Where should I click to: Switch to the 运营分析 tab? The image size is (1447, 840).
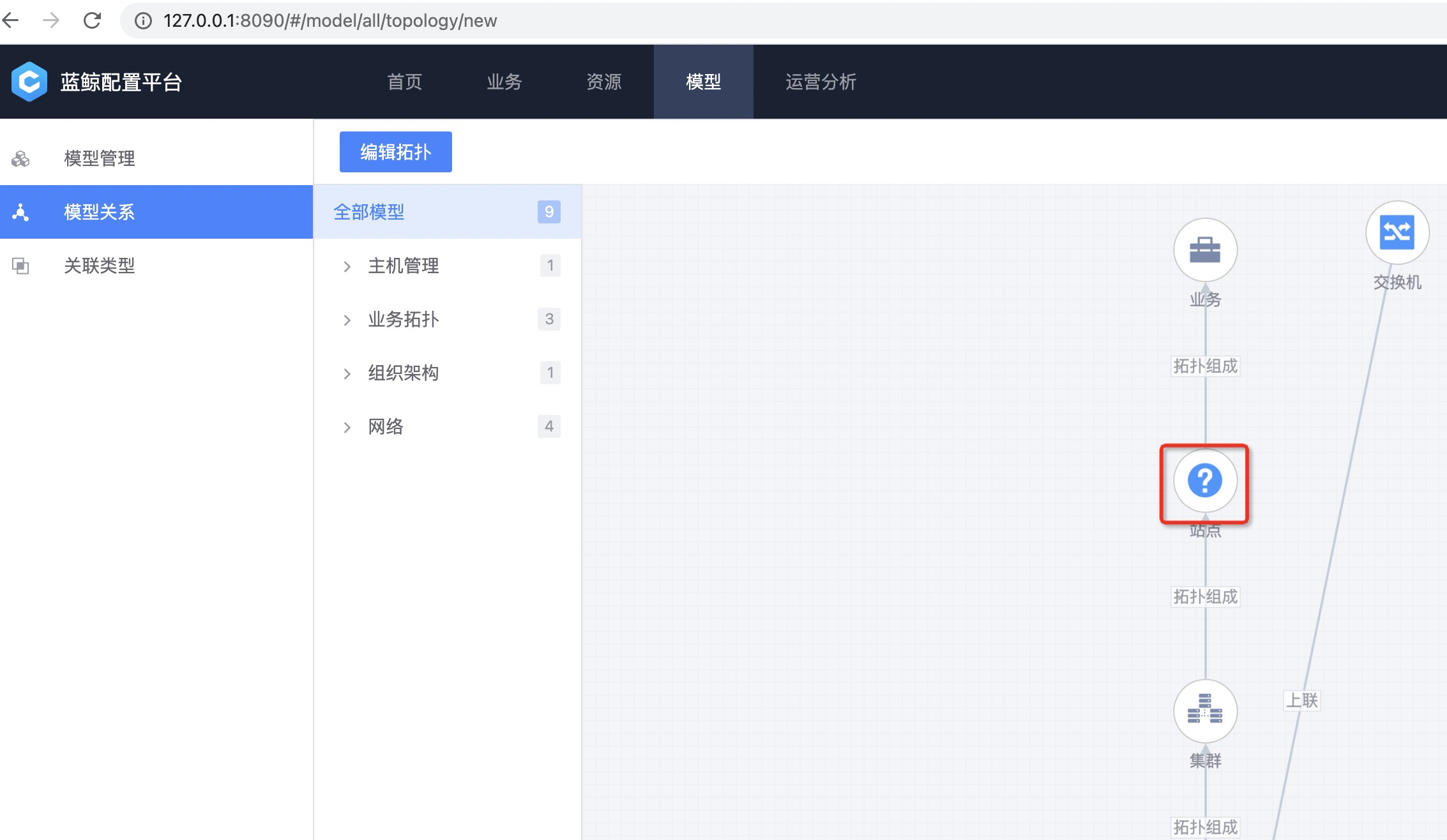pos(821,82)
